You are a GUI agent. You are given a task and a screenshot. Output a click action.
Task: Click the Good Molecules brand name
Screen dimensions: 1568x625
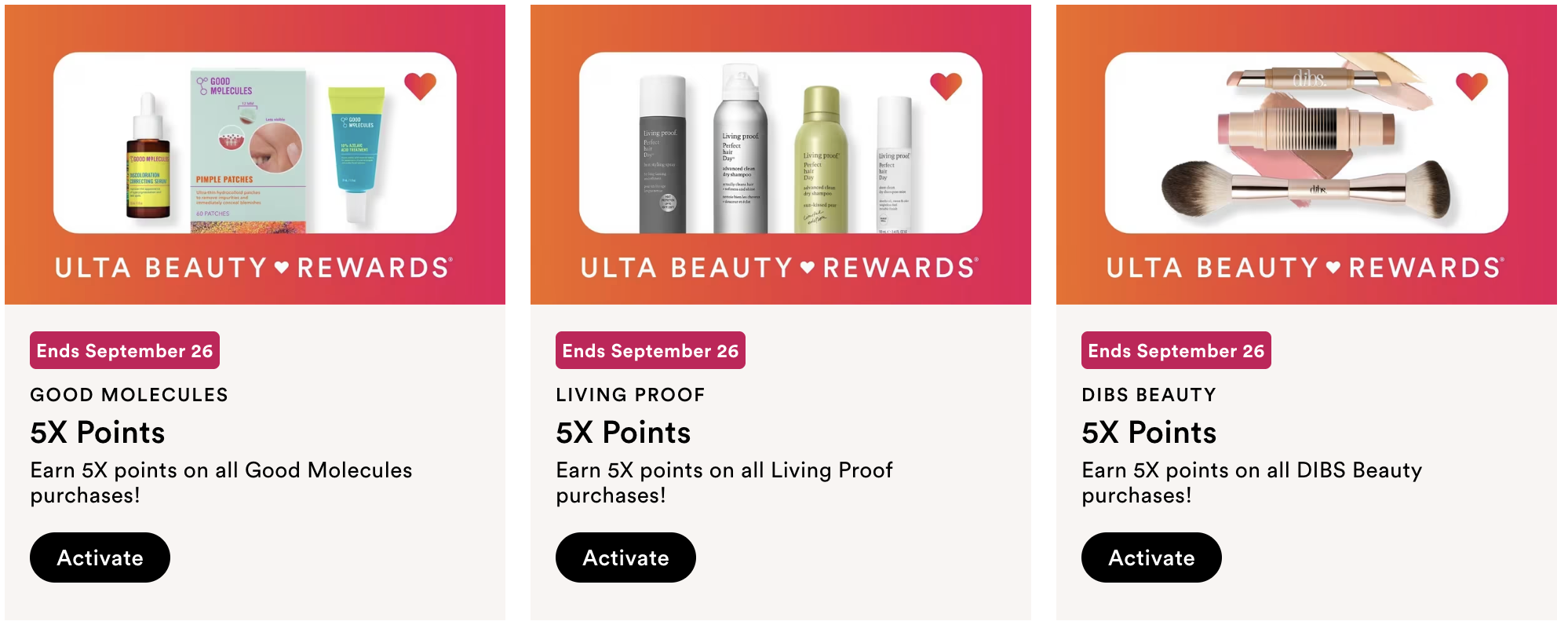129,395
